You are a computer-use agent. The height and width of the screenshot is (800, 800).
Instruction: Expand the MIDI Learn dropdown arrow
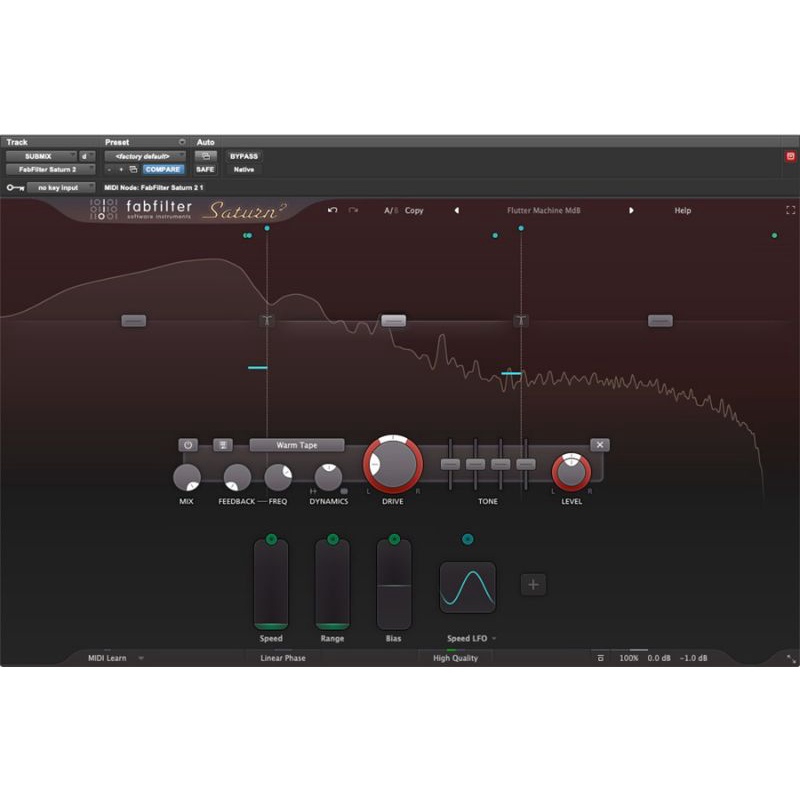coord(141,658)
